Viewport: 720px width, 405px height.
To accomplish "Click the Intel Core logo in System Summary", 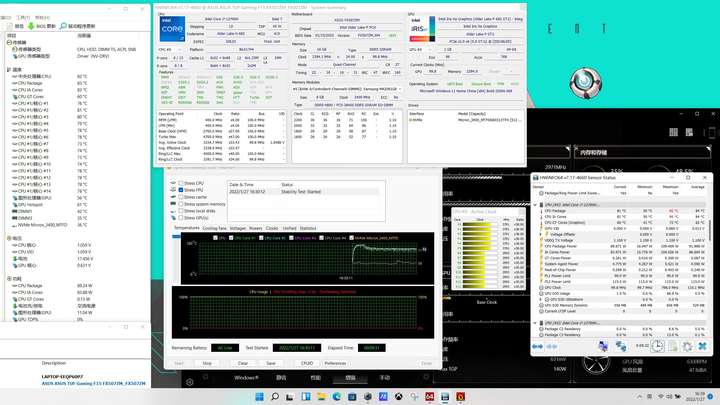I will [x=172, y=29].
